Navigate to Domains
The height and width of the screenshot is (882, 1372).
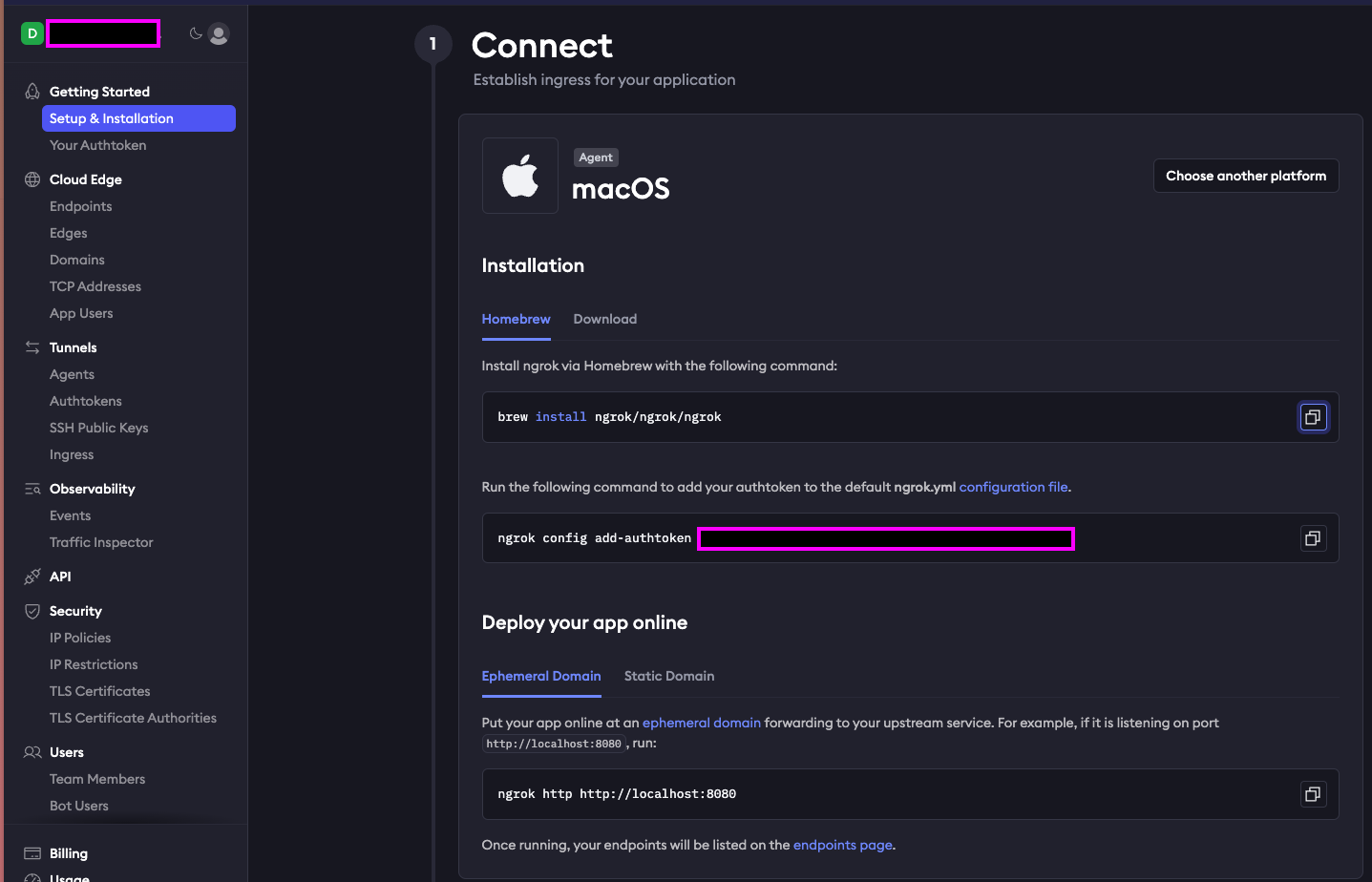click(x=77, y=260)
